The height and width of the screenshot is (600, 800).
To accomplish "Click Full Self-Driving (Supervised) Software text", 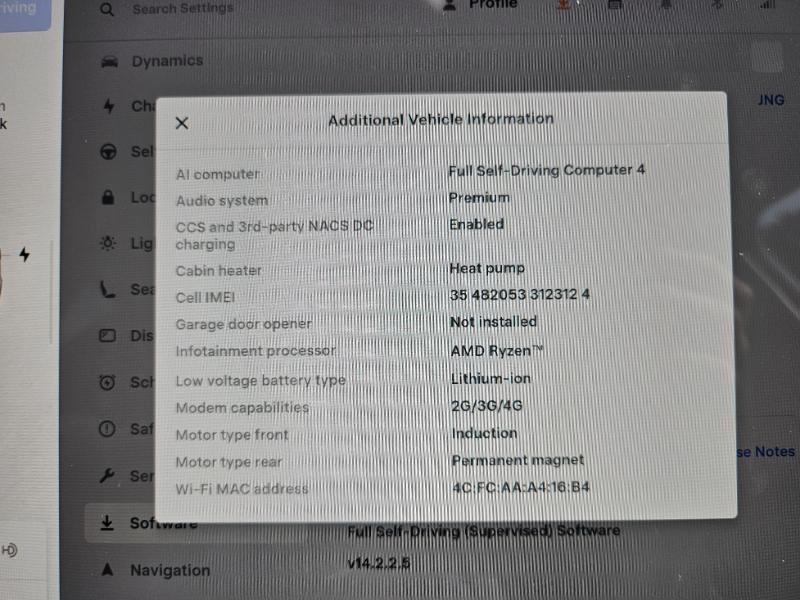I will click(x=484, y=531).
